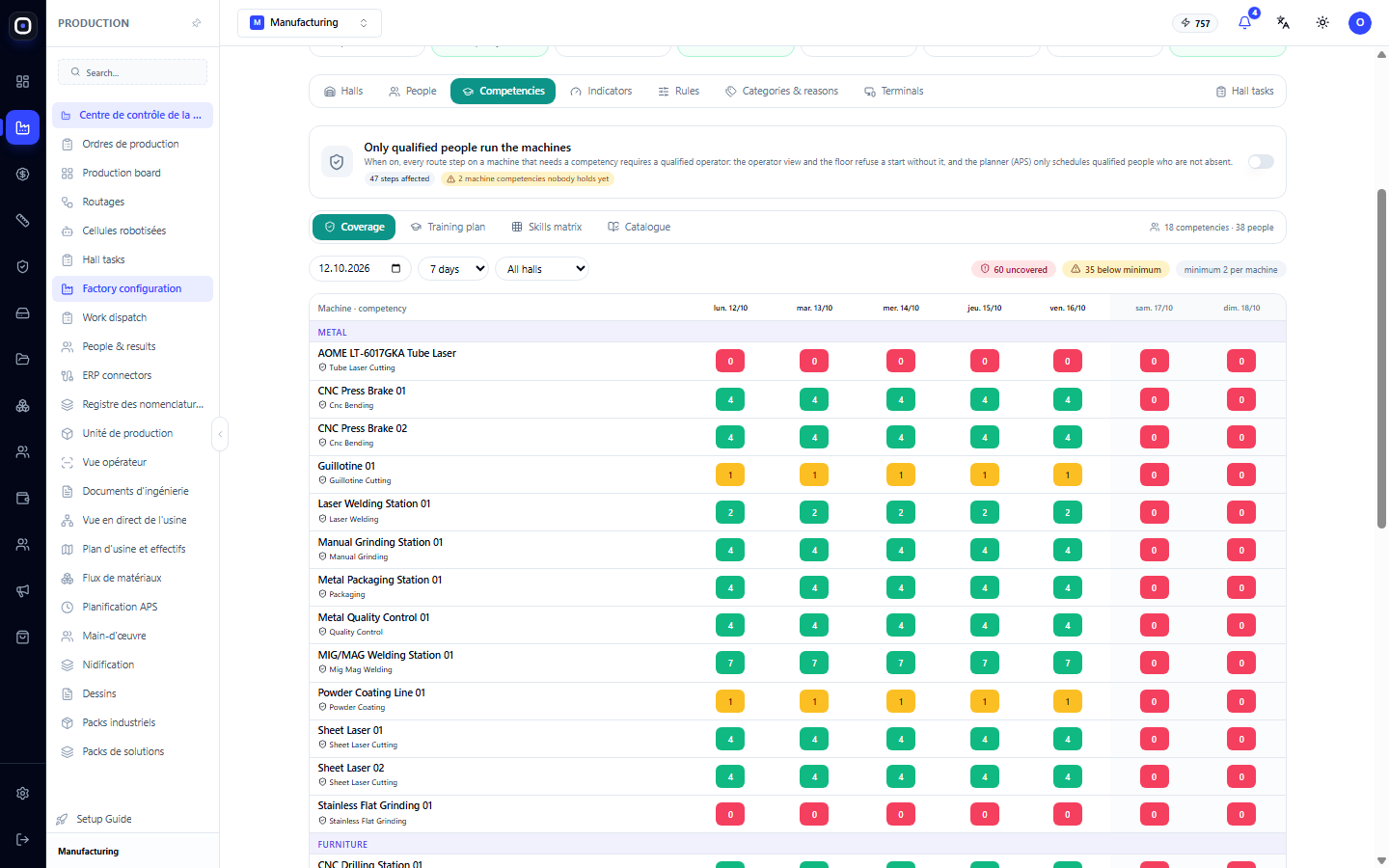Switch to the People tab
The height and width of the screenshot is (868, 1389).
coord(413,92)
